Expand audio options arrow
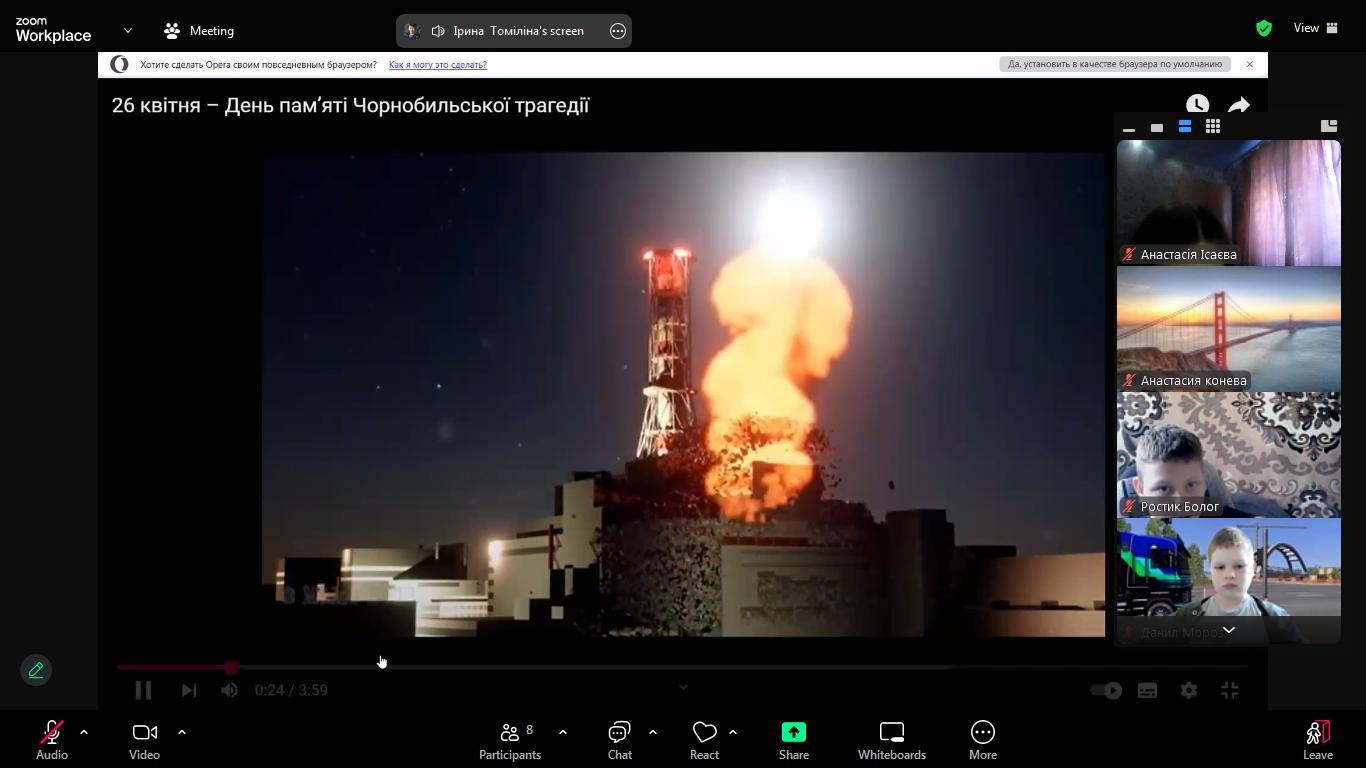1366x768 pixels. point(84,732)
